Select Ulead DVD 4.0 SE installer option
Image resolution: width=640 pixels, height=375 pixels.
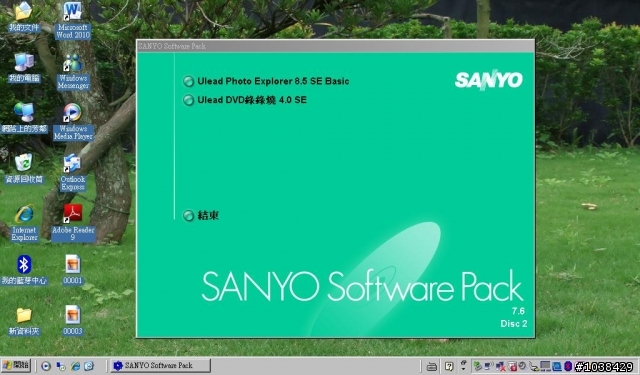(x=252, y=100)
